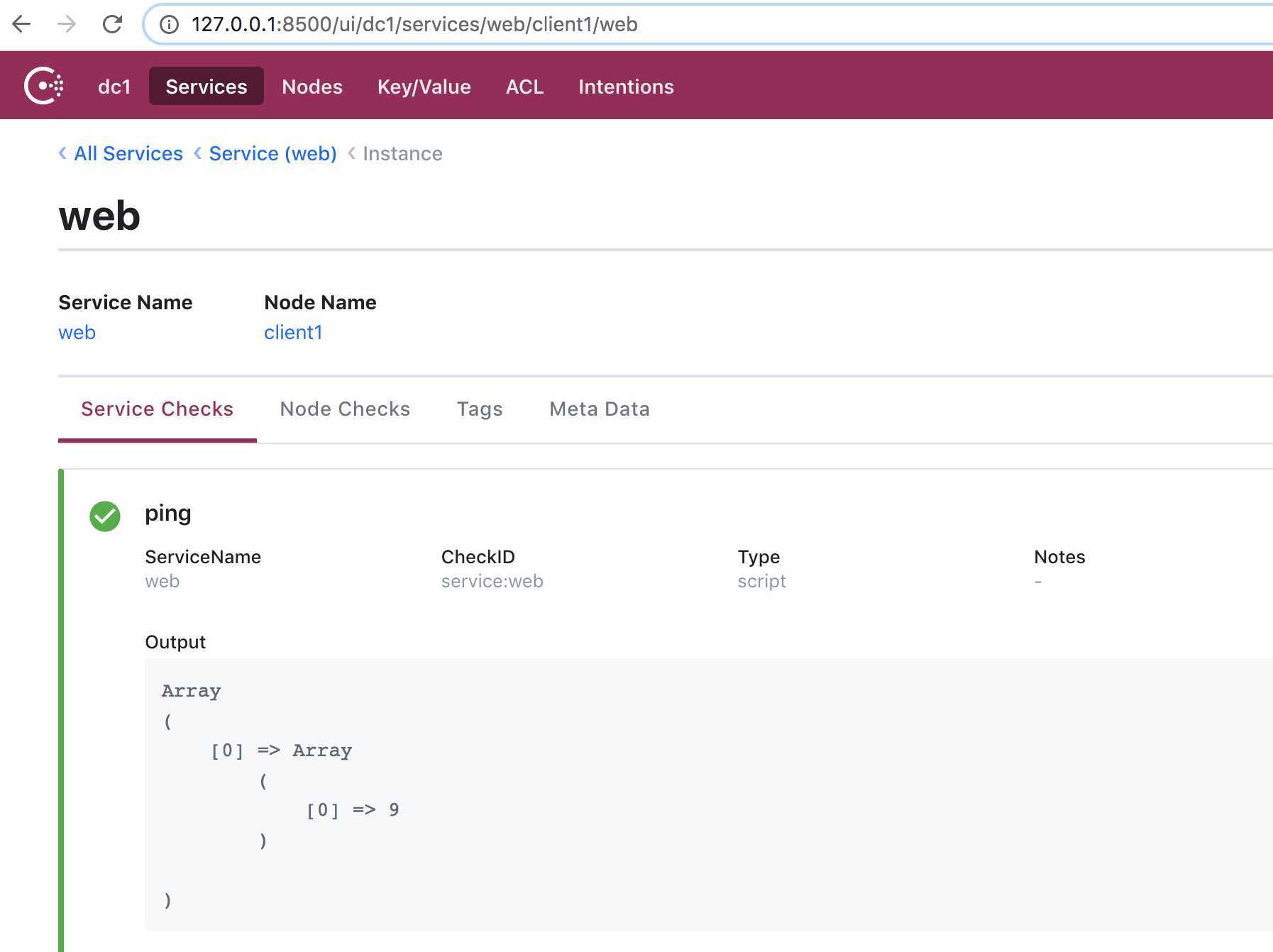
Task: Reload the page with the refresh icon
Action: pyautogui.click(x=112, y=24)
